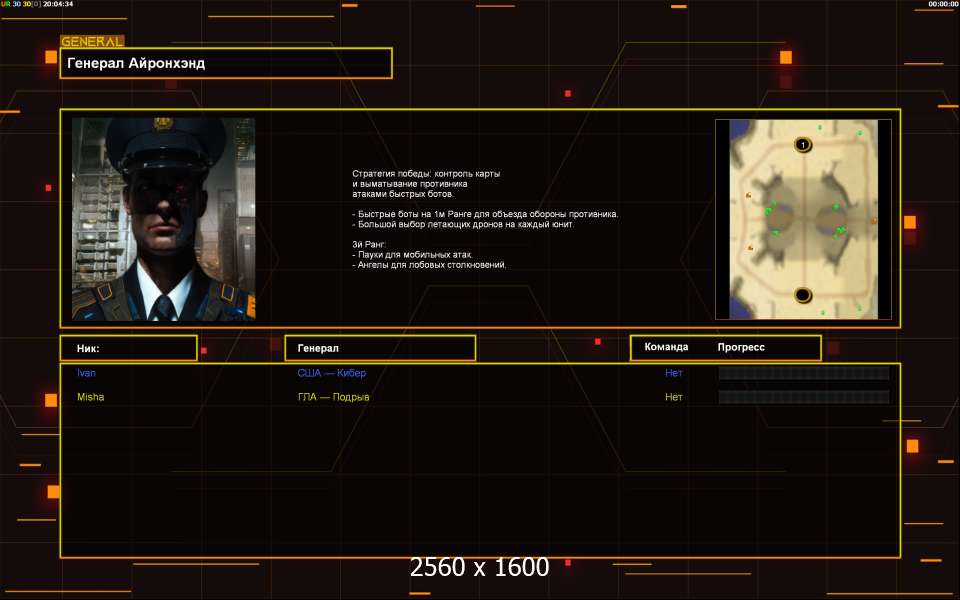Viewport: 960px width, 600px height.
Task: Click the Команда column header
Action: coord(666,347)
